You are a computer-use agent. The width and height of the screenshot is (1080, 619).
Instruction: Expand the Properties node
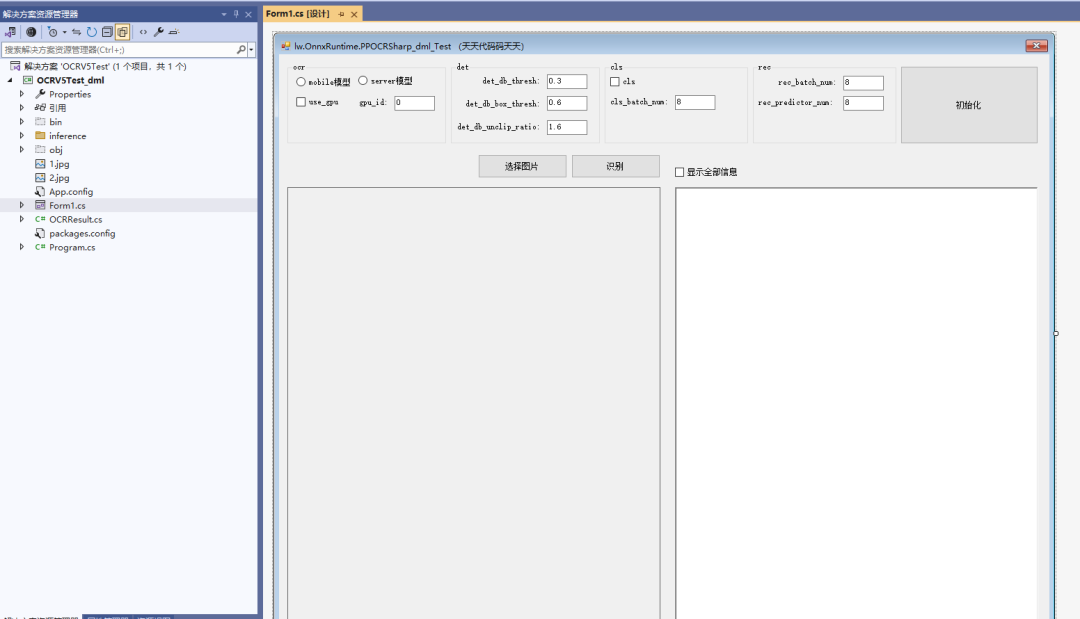coord(22,94)
